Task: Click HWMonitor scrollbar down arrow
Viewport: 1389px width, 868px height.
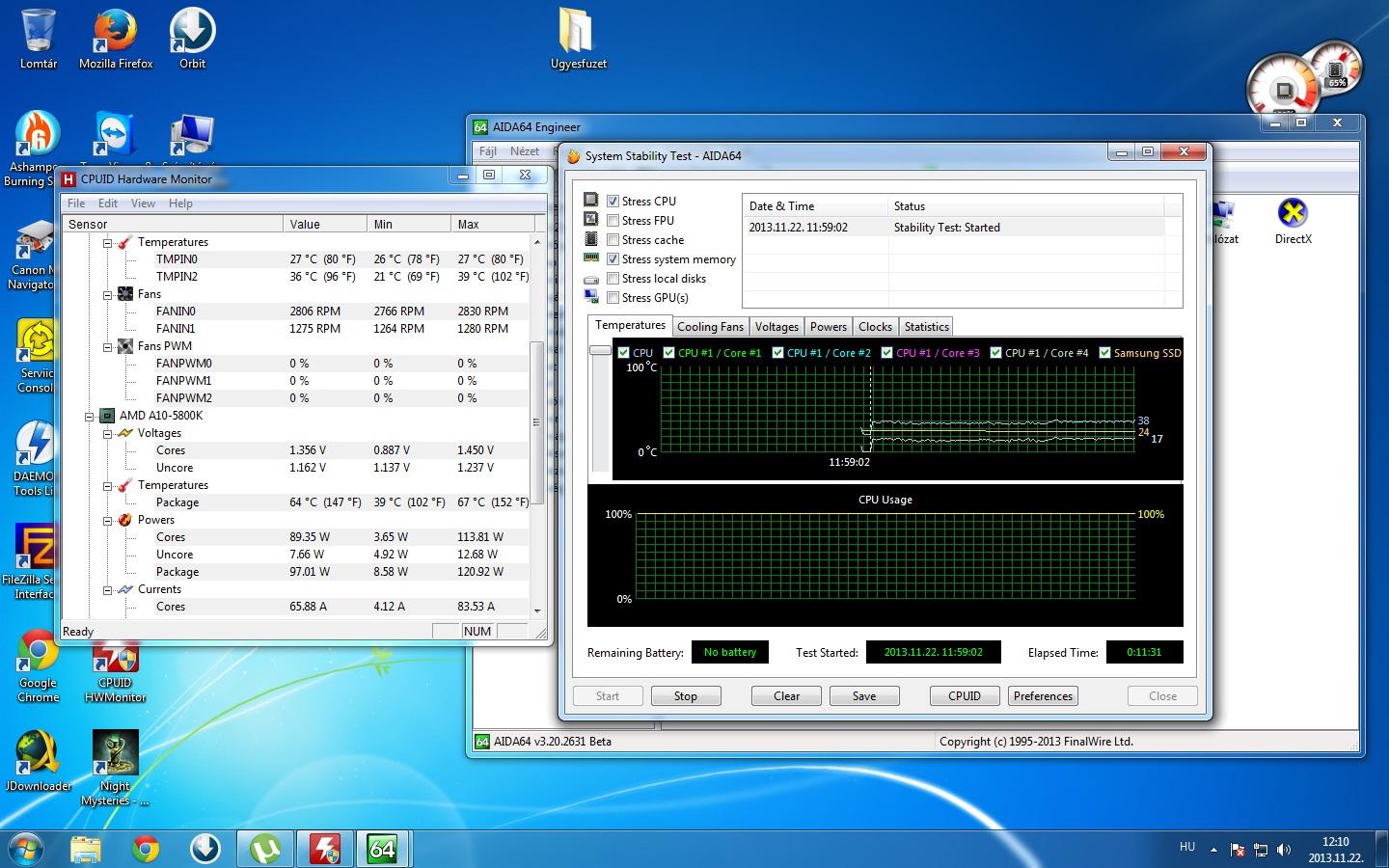Action: (x=537, y=610)
